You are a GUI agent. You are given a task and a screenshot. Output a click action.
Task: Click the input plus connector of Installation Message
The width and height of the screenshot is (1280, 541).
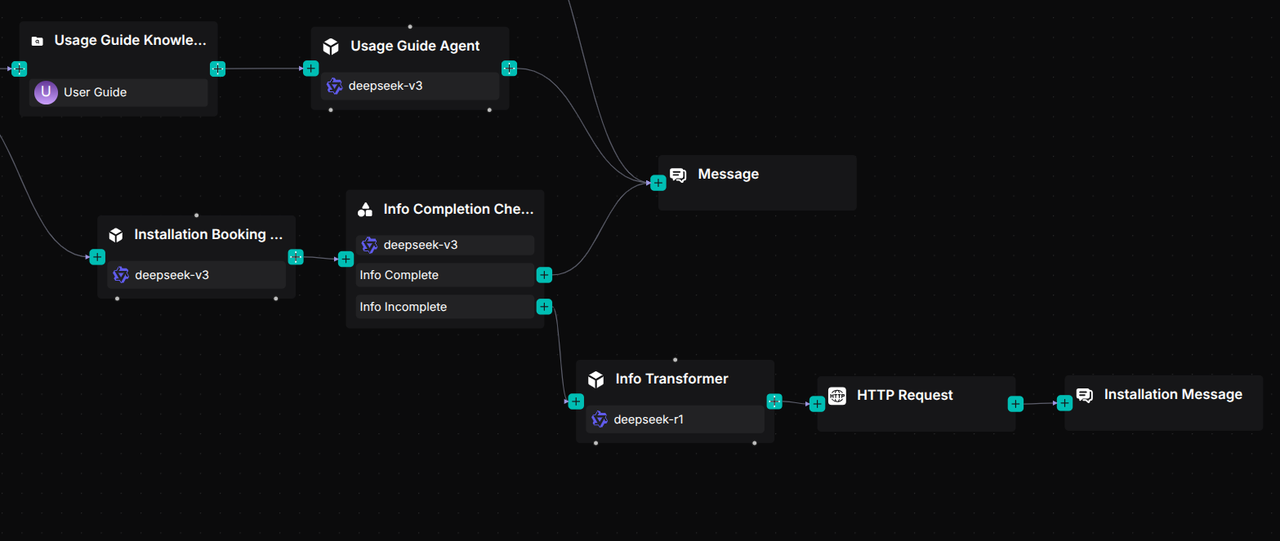[1064, 403]
